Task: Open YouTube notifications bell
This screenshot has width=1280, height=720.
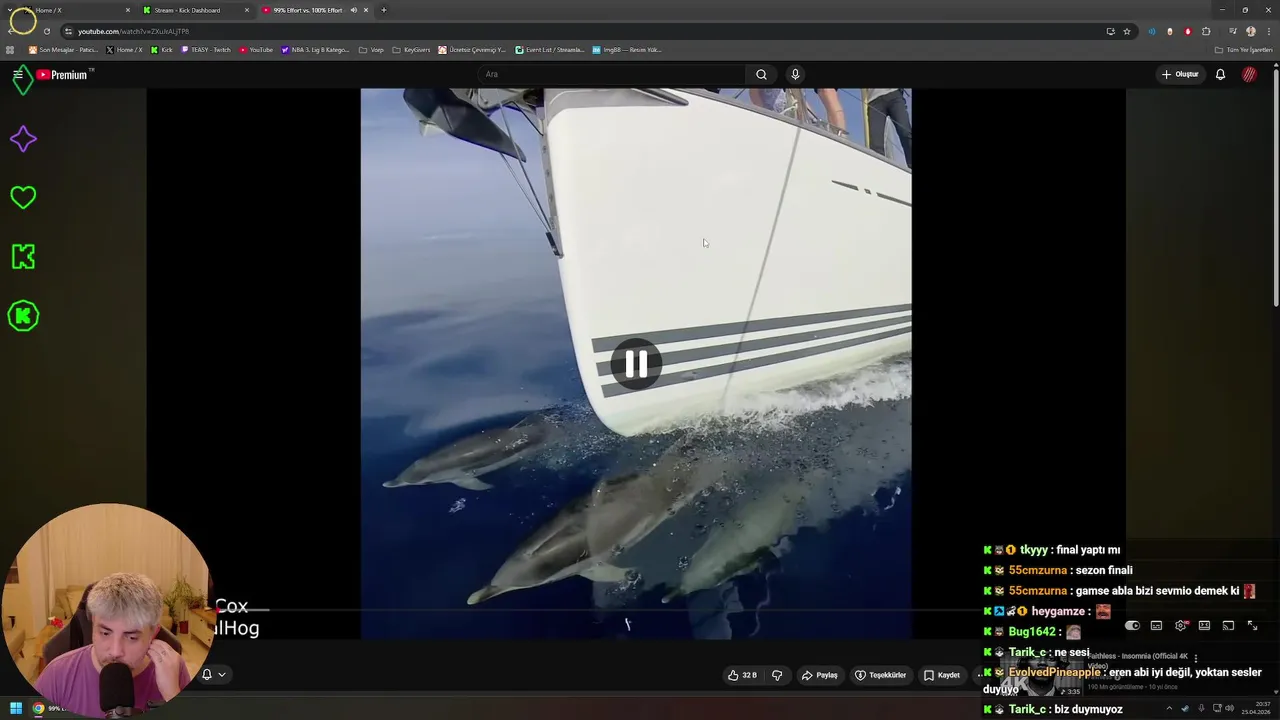Action: pyautogui.click(x=1220, y=74)
